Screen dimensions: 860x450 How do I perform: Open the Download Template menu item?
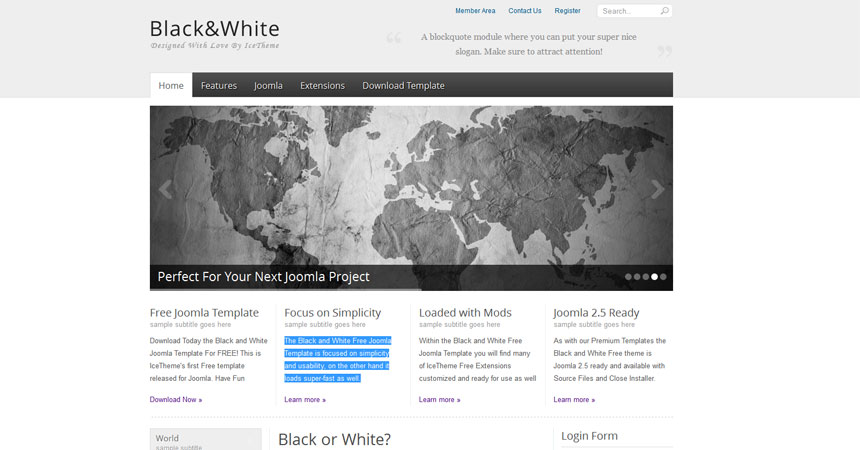pos(403,86)
